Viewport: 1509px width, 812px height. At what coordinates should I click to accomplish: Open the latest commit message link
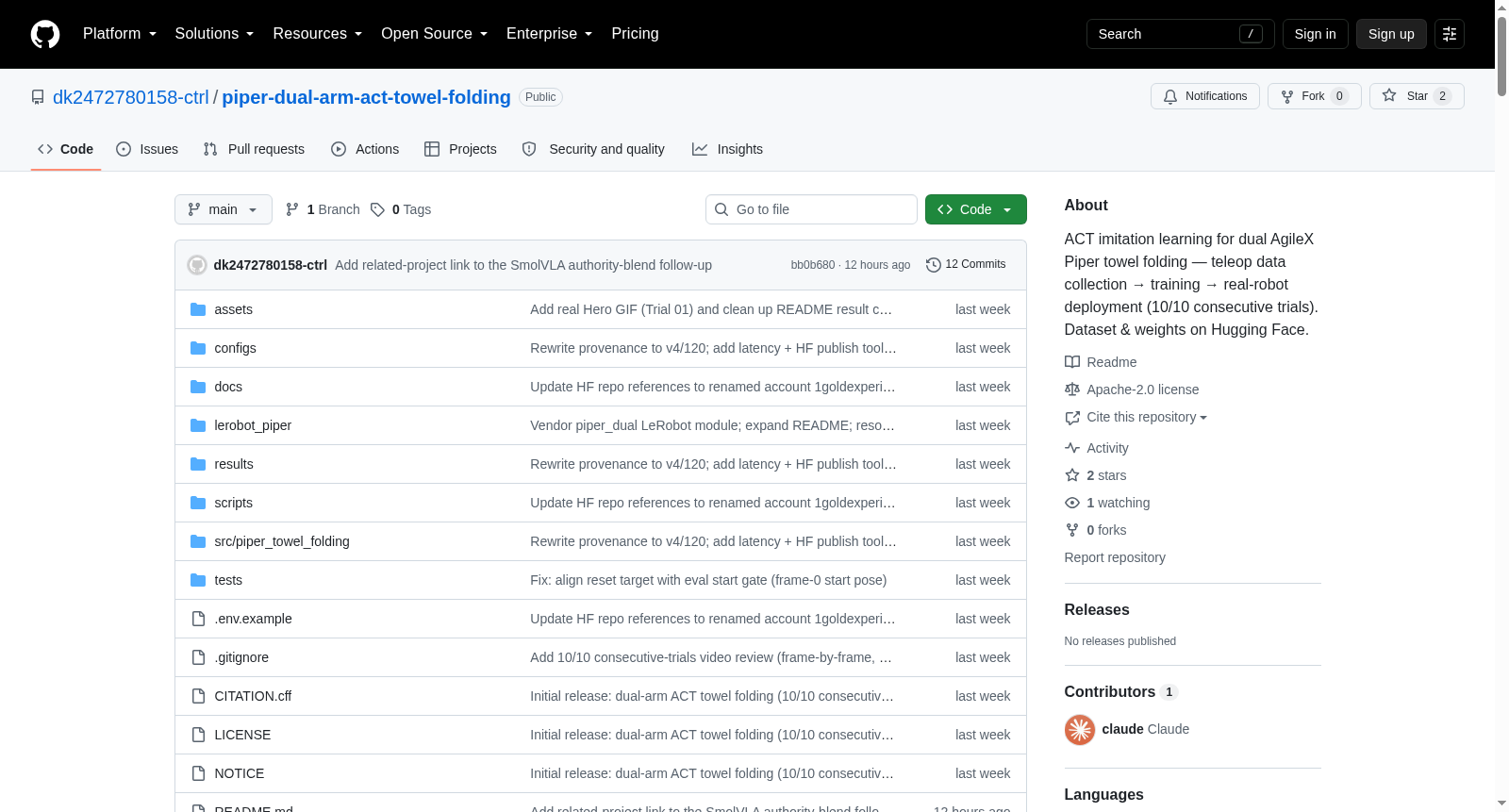(x=523, y=265)
